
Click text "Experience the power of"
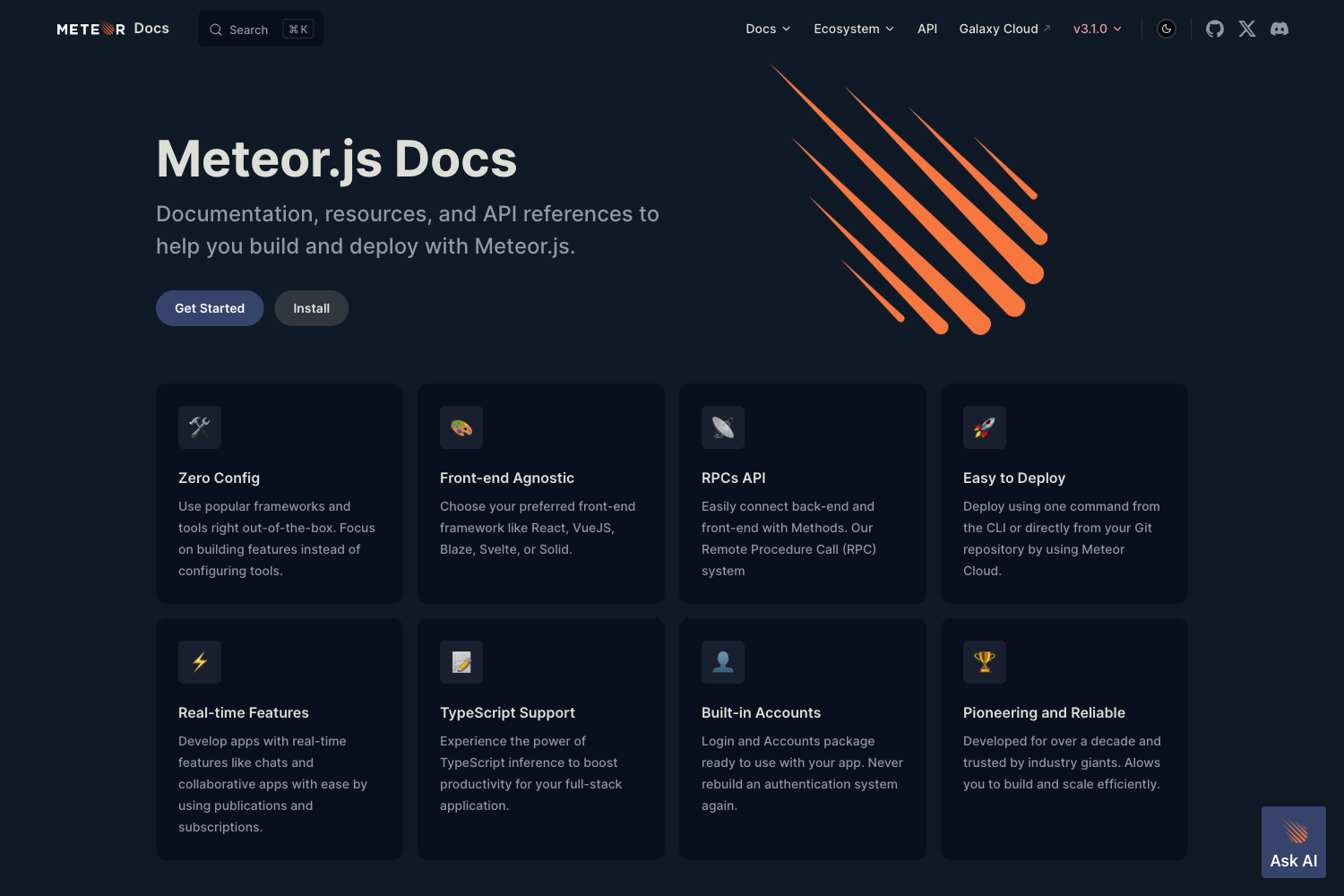coord(513,741)
